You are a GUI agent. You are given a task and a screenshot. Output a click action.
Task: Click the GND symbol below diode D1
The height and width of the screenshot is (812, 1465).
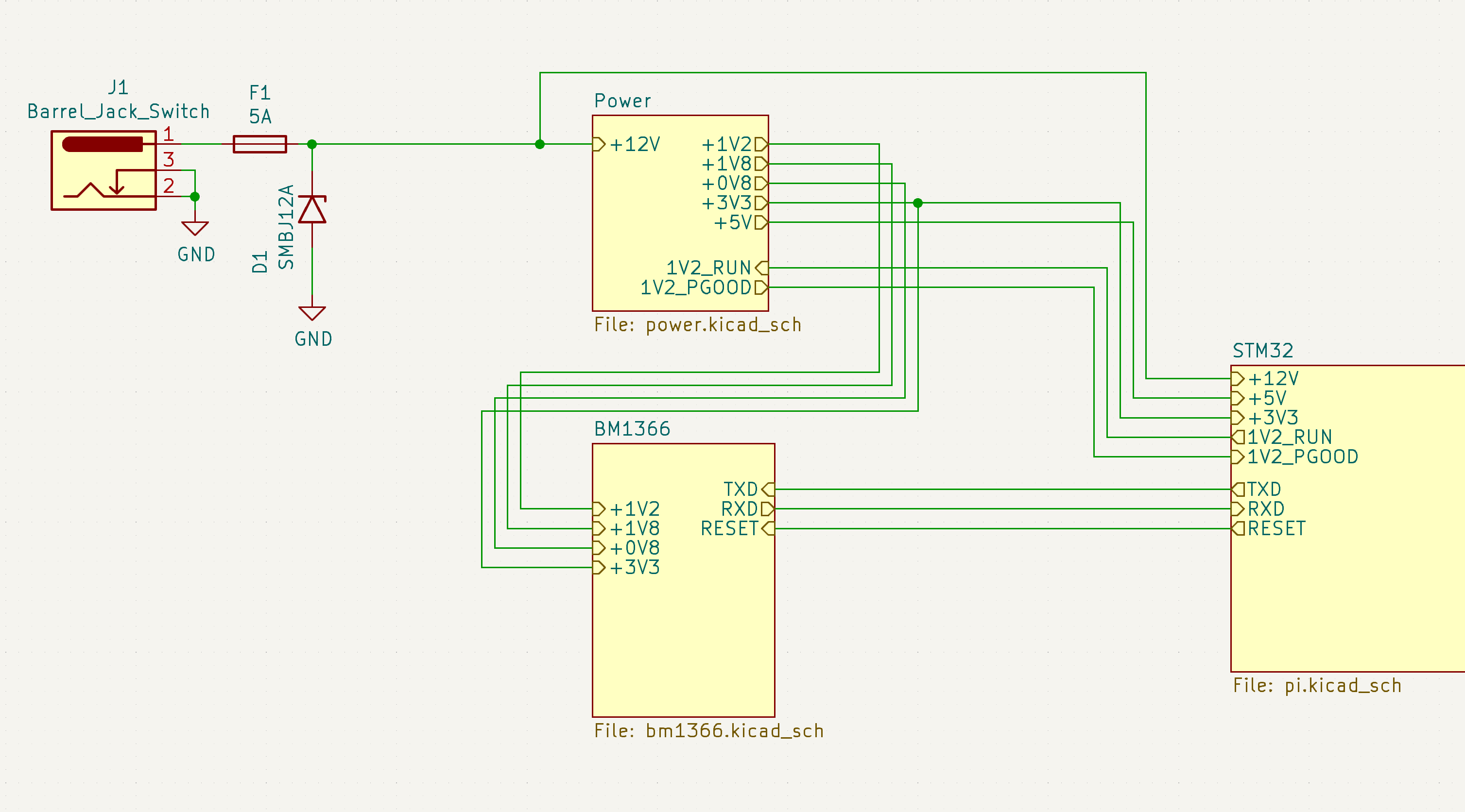(x=312, y=314)
